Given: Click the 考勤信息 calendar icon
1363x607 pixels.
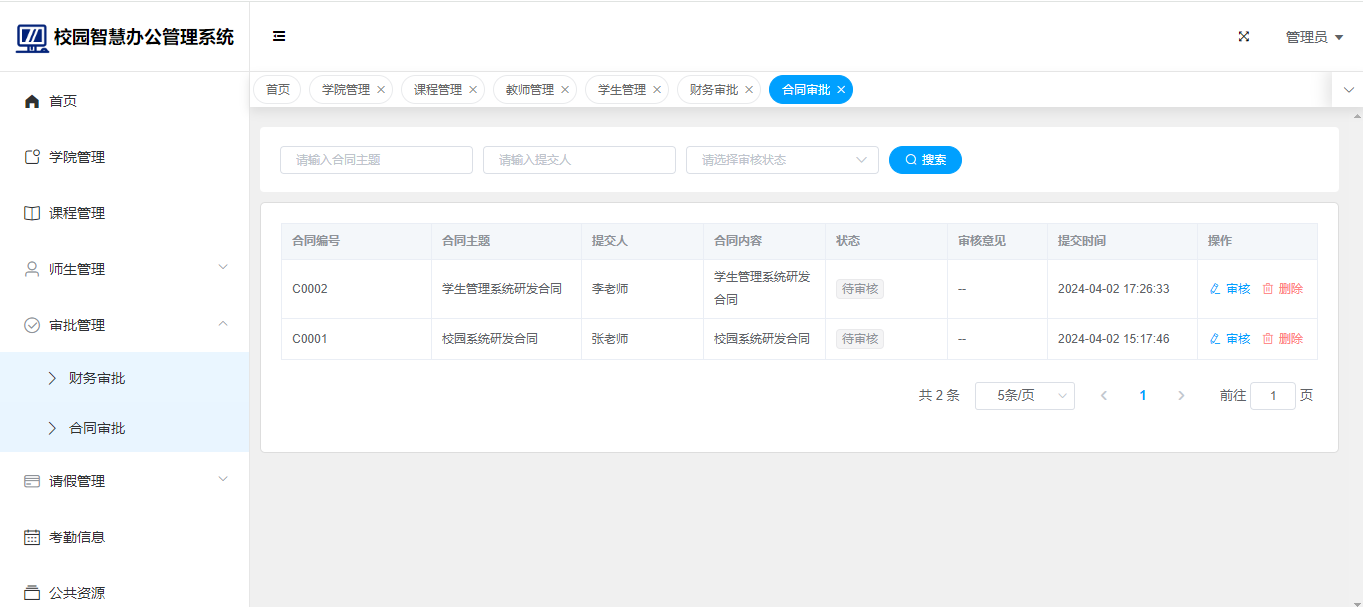Looking at the screenshot, I should click(x=32, y=537).
